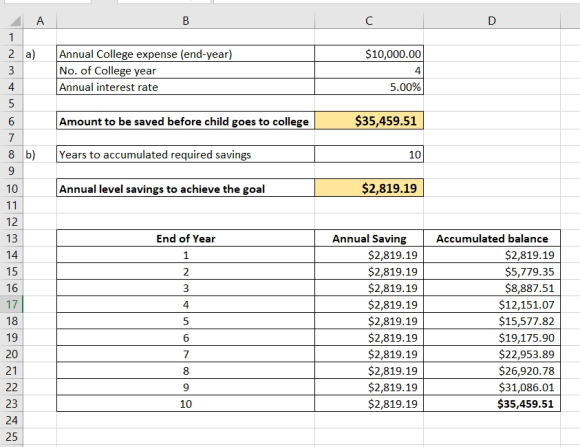Select column D header
Viewport: 580px width, 447px height.
click(x=492, y=21)
